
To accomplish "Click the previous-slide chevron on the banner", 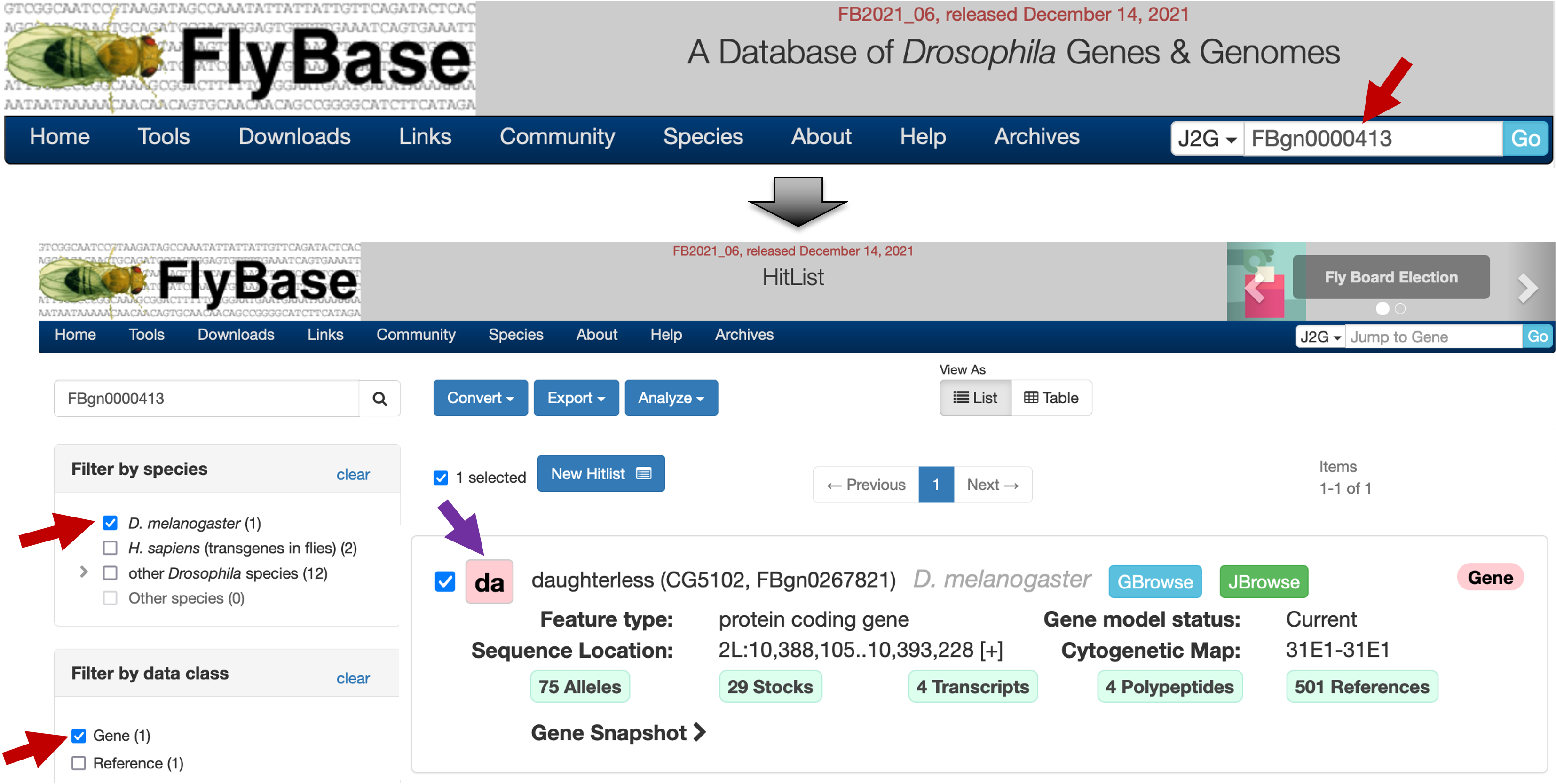I will coord(1255,288).
